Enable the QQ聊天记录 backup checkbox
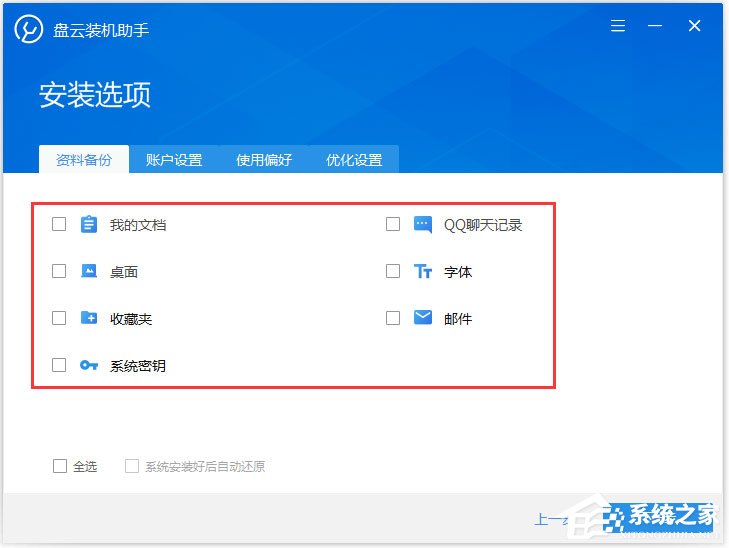Image resolution: width=729 pixels, height=548 pixels. pyautogui.click(x=393, y=224)
